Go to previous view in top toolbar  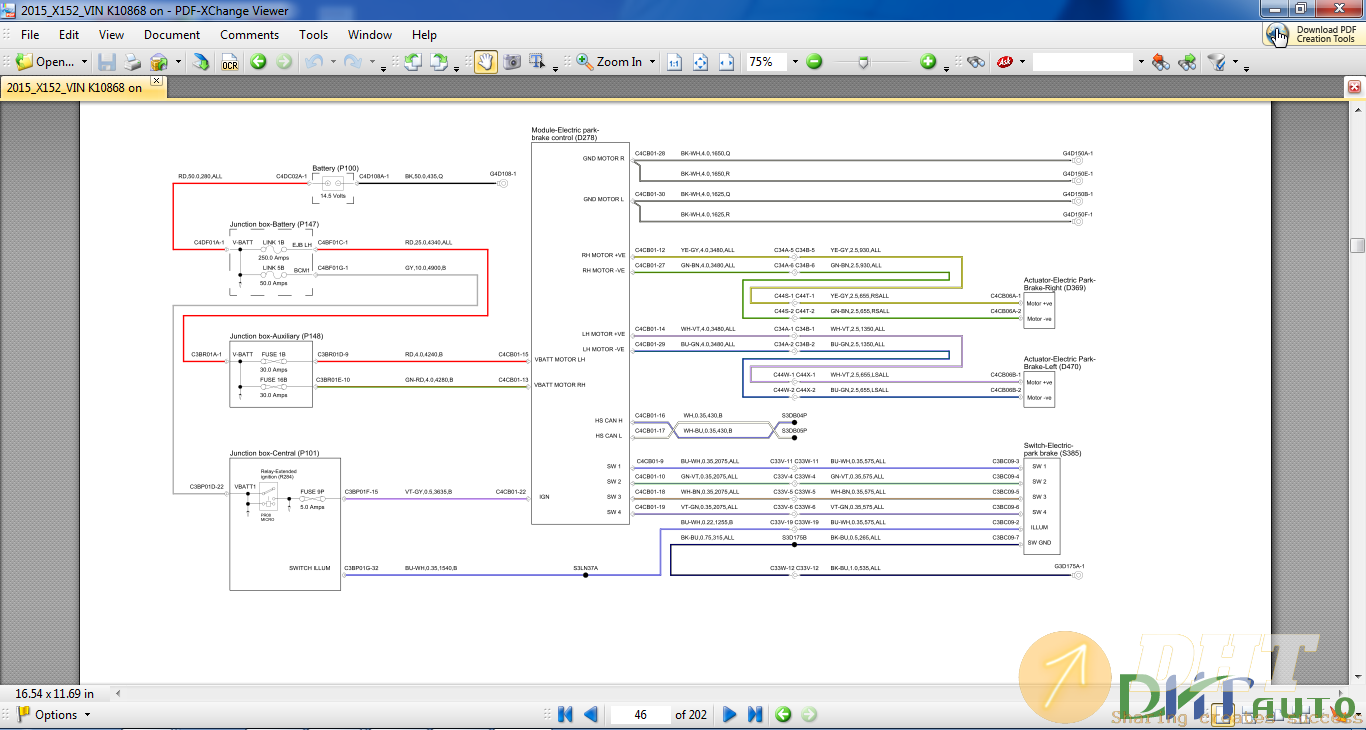pos(258,62)
